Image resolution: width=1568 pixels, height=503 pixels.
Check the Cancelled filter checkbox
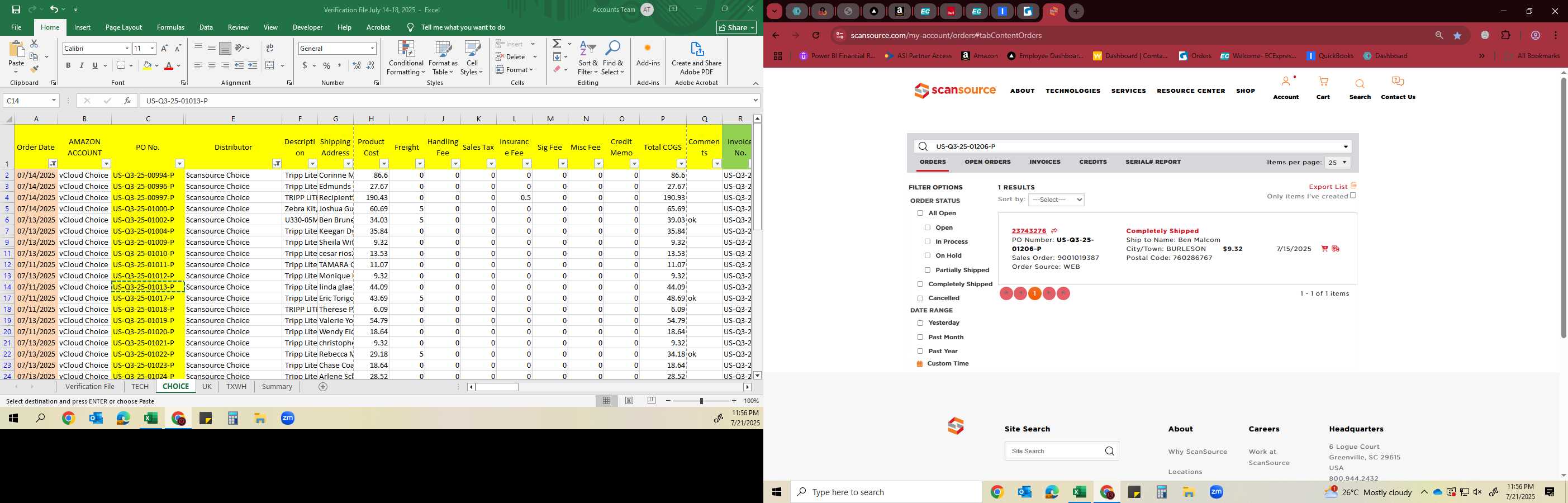[920, 298]
